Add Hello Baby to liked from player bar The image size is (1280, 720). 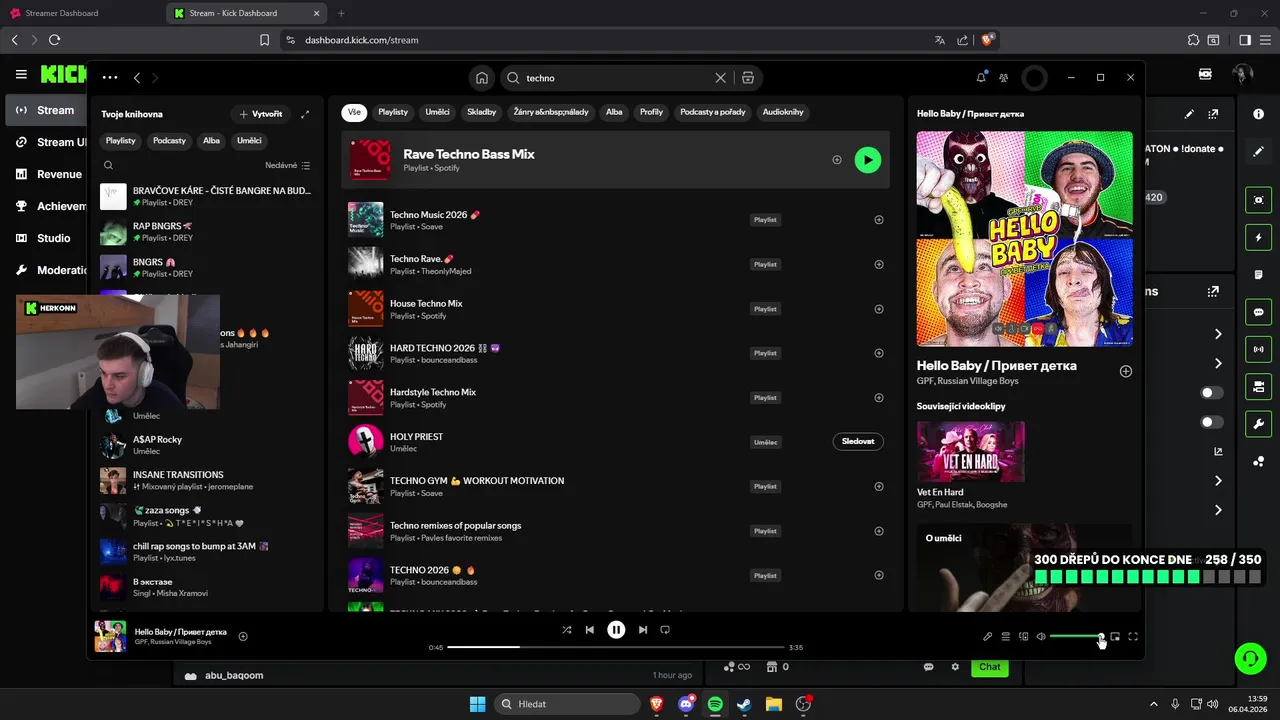[x=243, y=636]
